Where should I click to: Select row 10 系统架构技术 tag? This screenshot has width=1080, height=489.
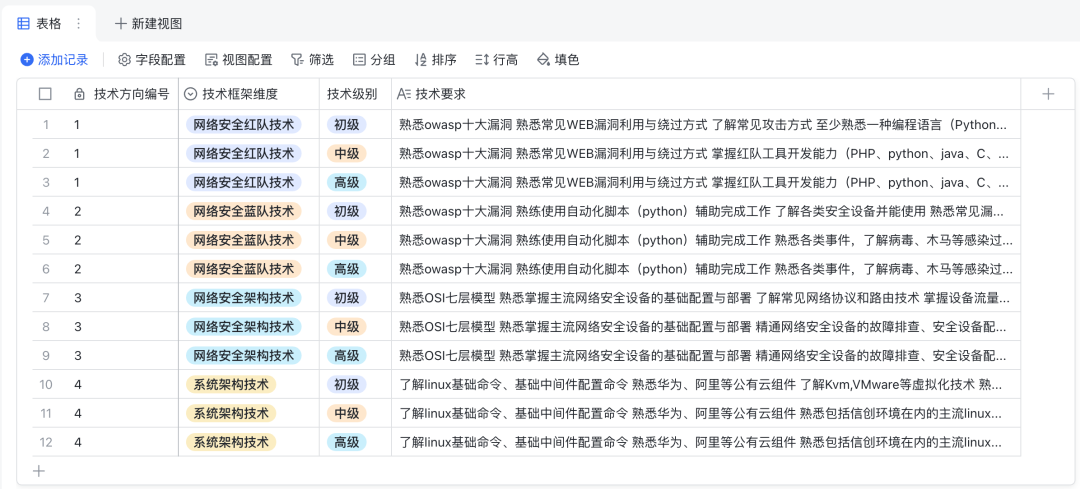tap(231, 384)
